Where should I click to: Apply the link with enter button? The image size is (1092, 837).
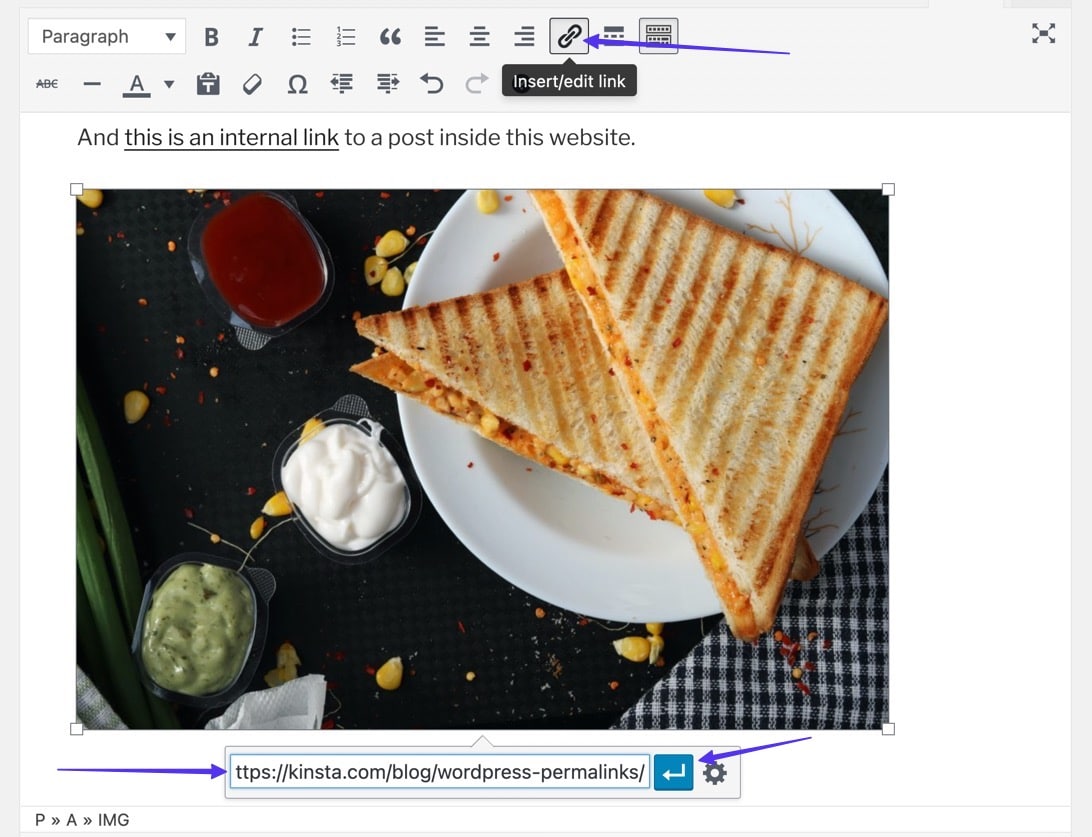click(673, 772)
